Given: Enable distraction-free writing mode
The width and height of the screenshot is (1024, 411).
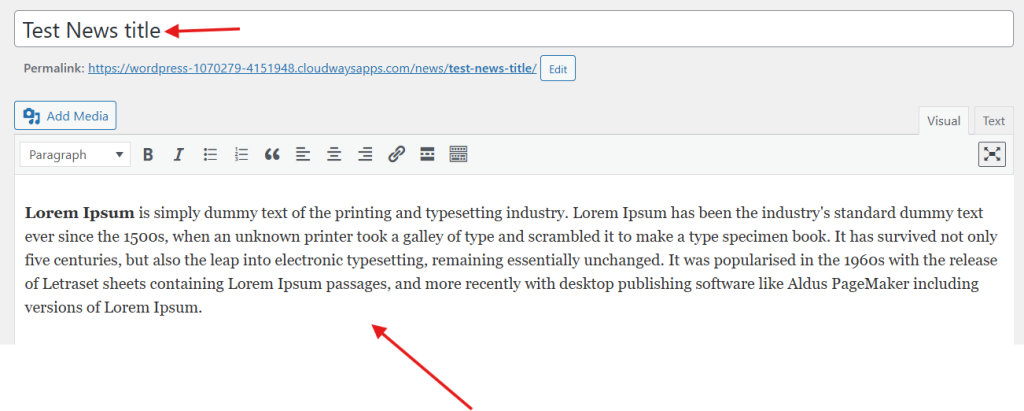Looking at the screenshot, I should tap(991, 154).
